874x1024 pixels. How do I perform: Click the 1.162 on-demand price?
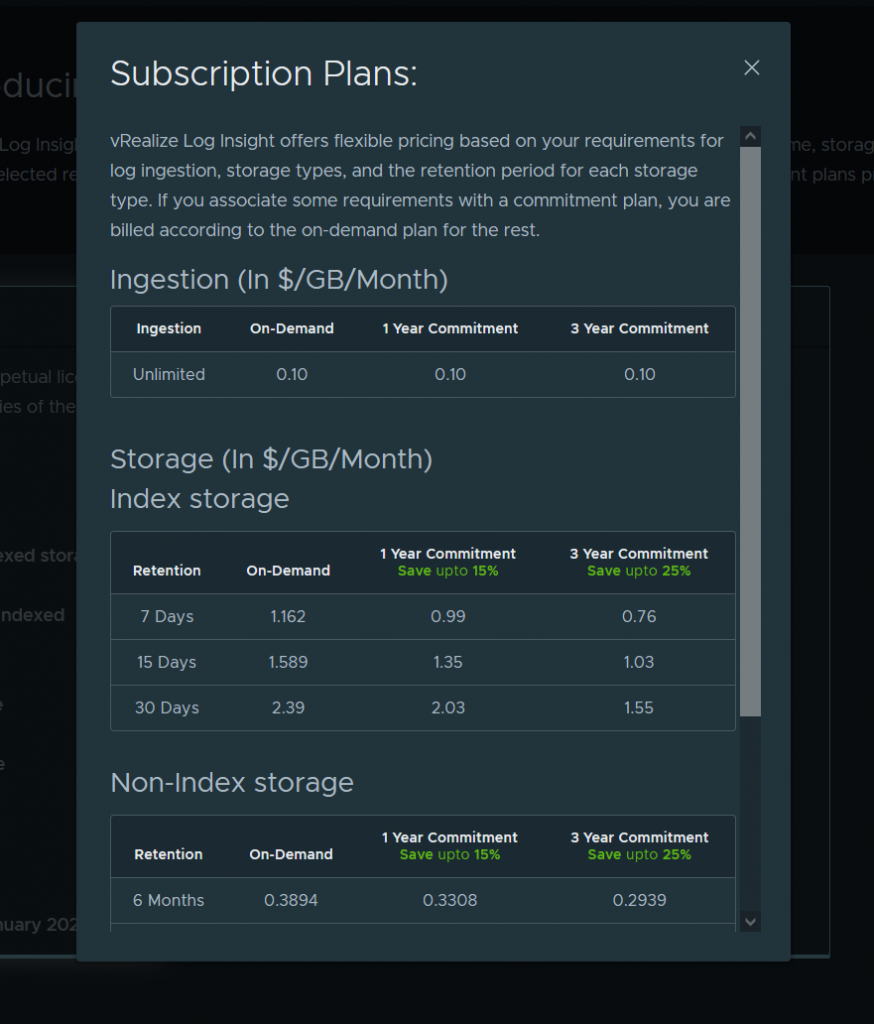[x=288, y=616]
